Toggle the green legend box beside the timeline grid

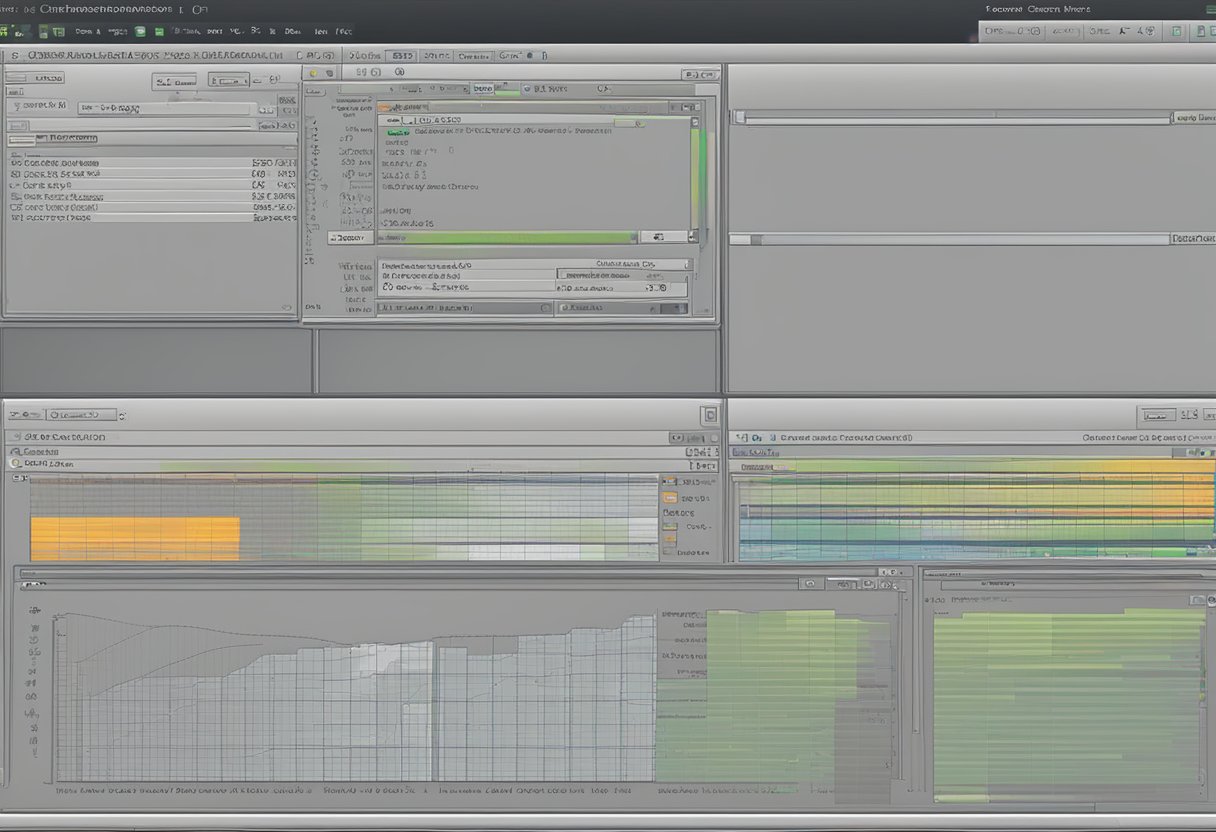click(x=670, y=526)
